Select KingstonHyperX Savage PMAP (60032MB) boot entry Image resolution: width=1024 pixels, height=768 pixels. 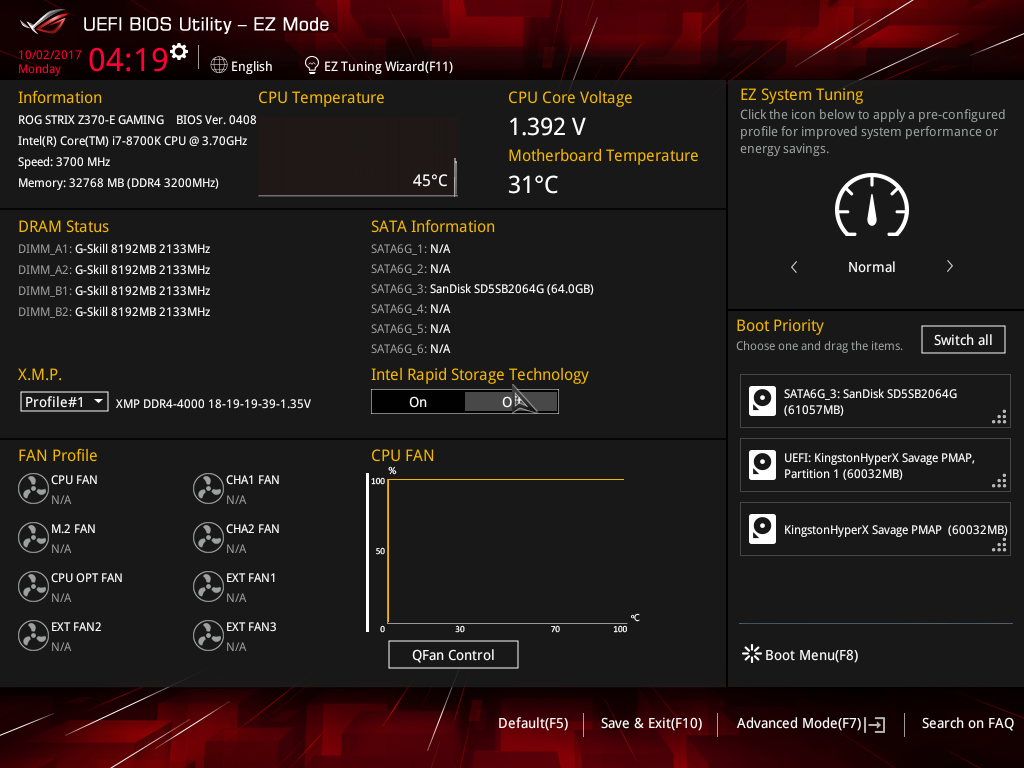[x=875, y=529]
